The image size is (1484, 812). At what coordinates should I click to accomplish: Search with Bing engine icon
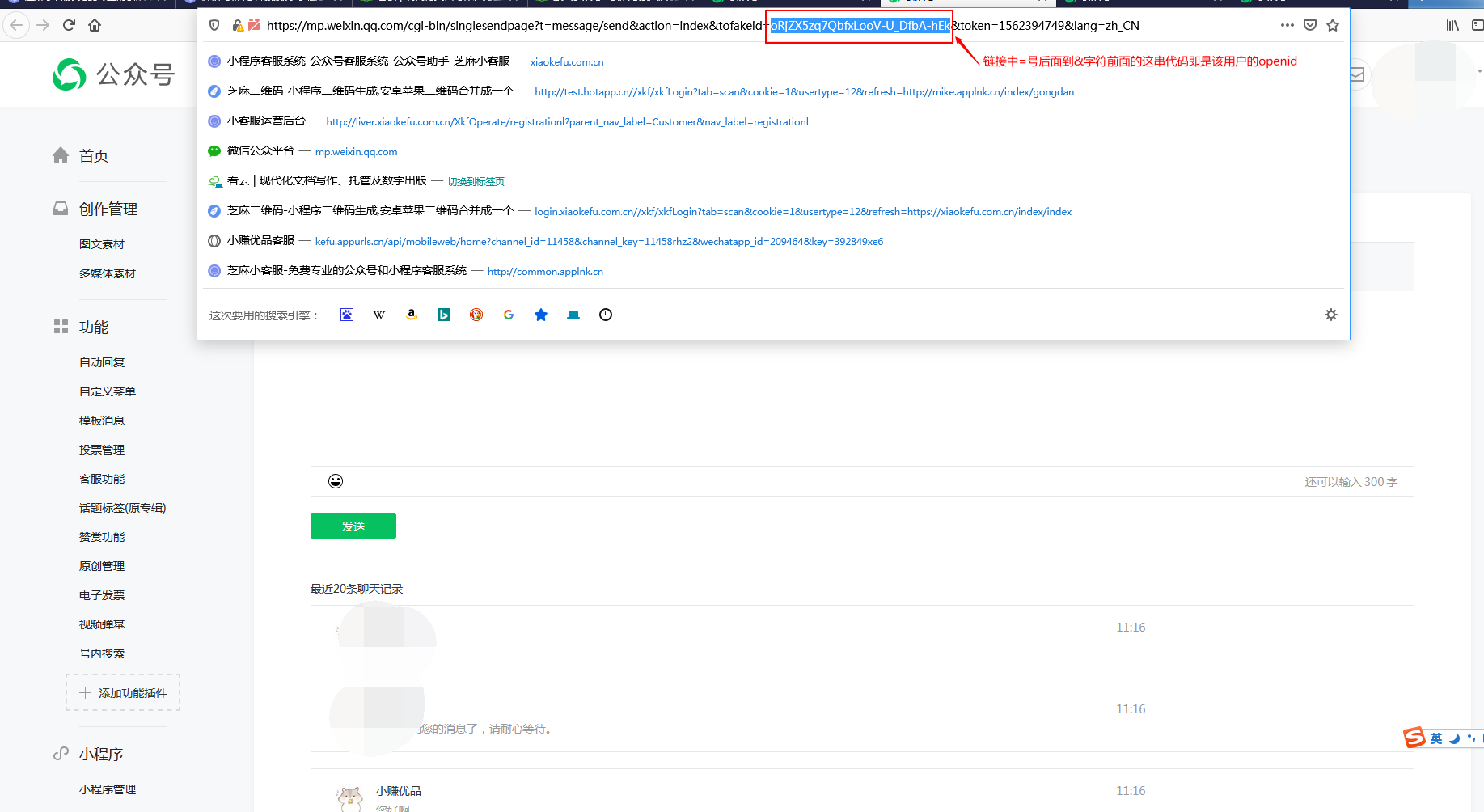[x=444, y=315]
